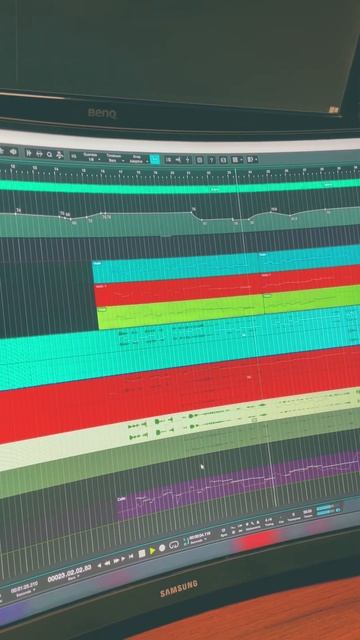Click the round Record button
The height and width of the screenshot is (640, 360).
click(162, 548)
